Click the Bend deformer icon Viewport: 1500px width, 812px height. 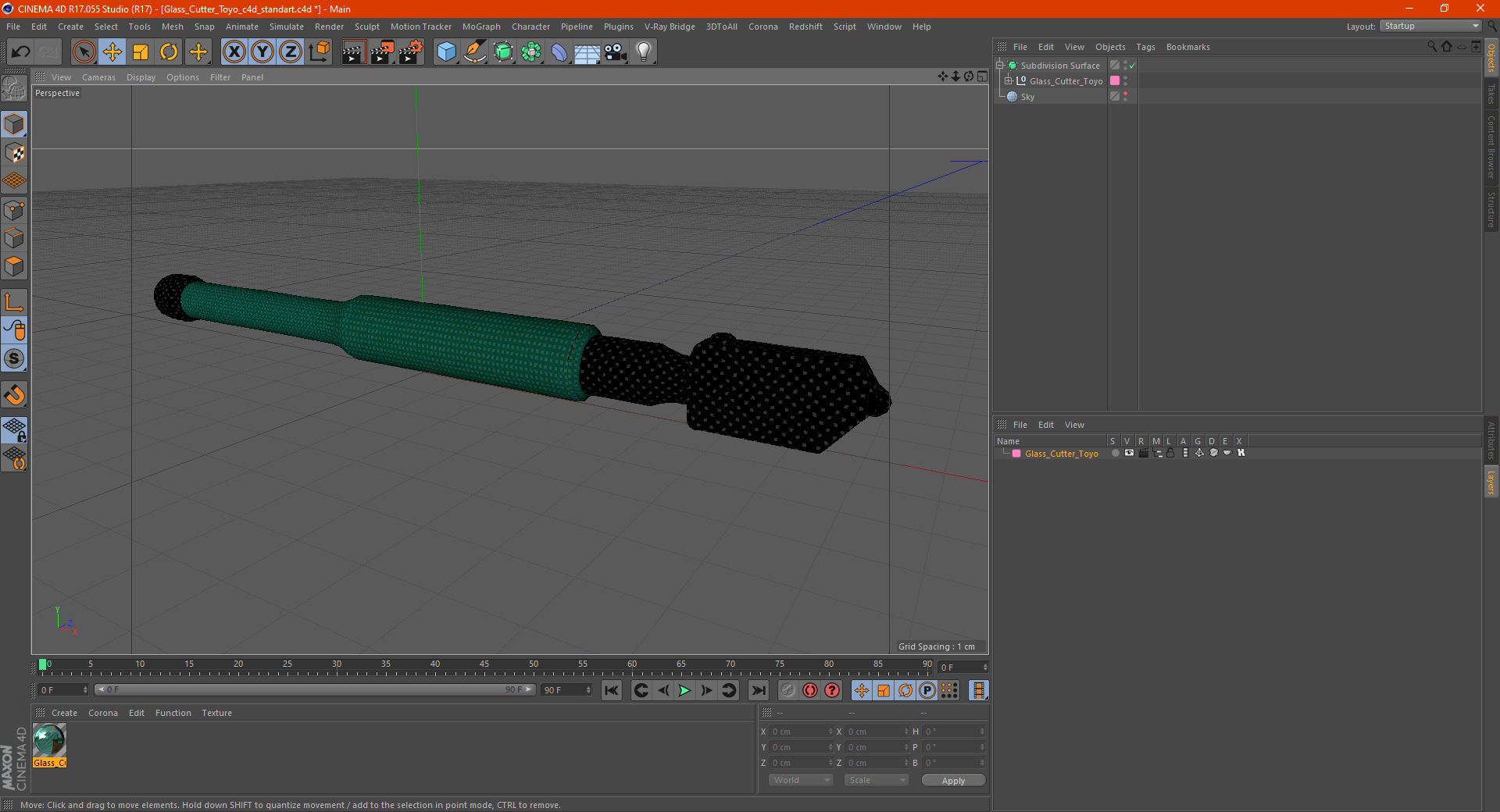coord(559,52)
